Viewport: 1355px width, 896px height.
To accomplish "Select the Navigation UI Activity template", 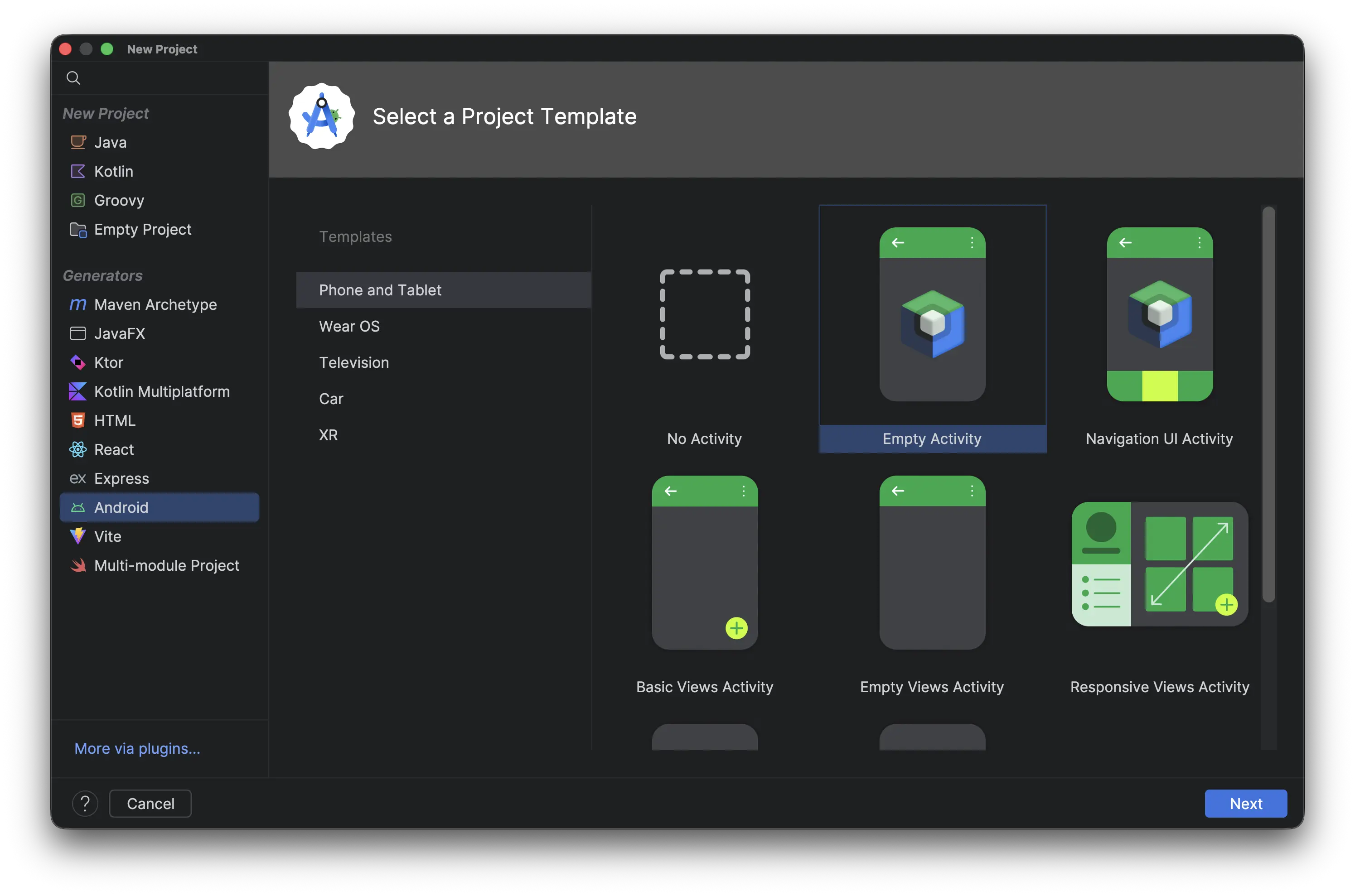I will (x=1160, y=329).
